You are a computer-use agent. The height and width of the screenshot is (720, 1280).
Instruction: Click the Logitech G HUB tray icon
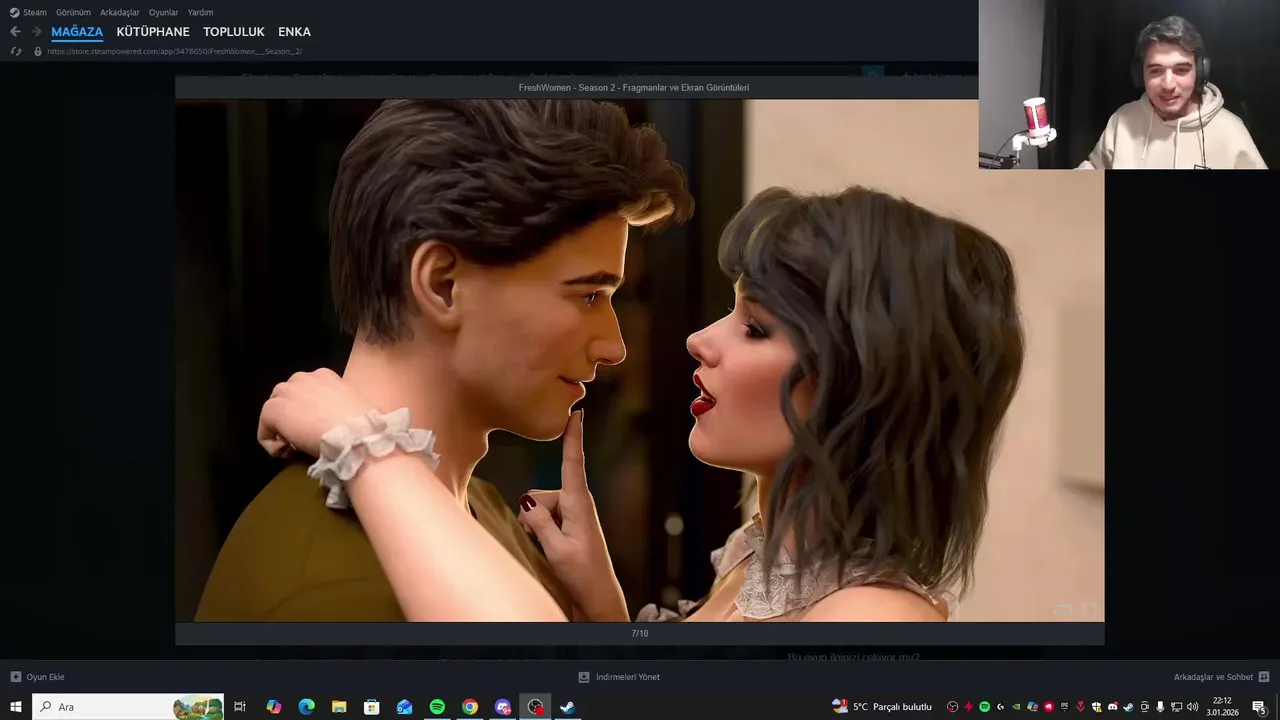(1000, 707)
